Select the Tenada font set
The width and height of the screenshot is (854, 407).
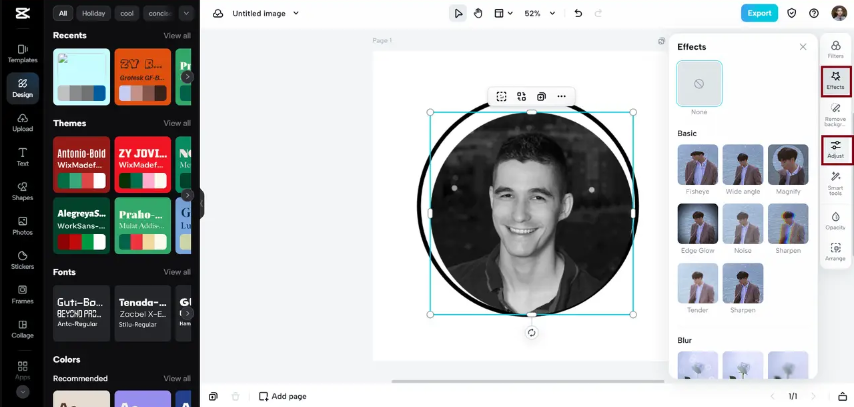(x=143, y=313)
